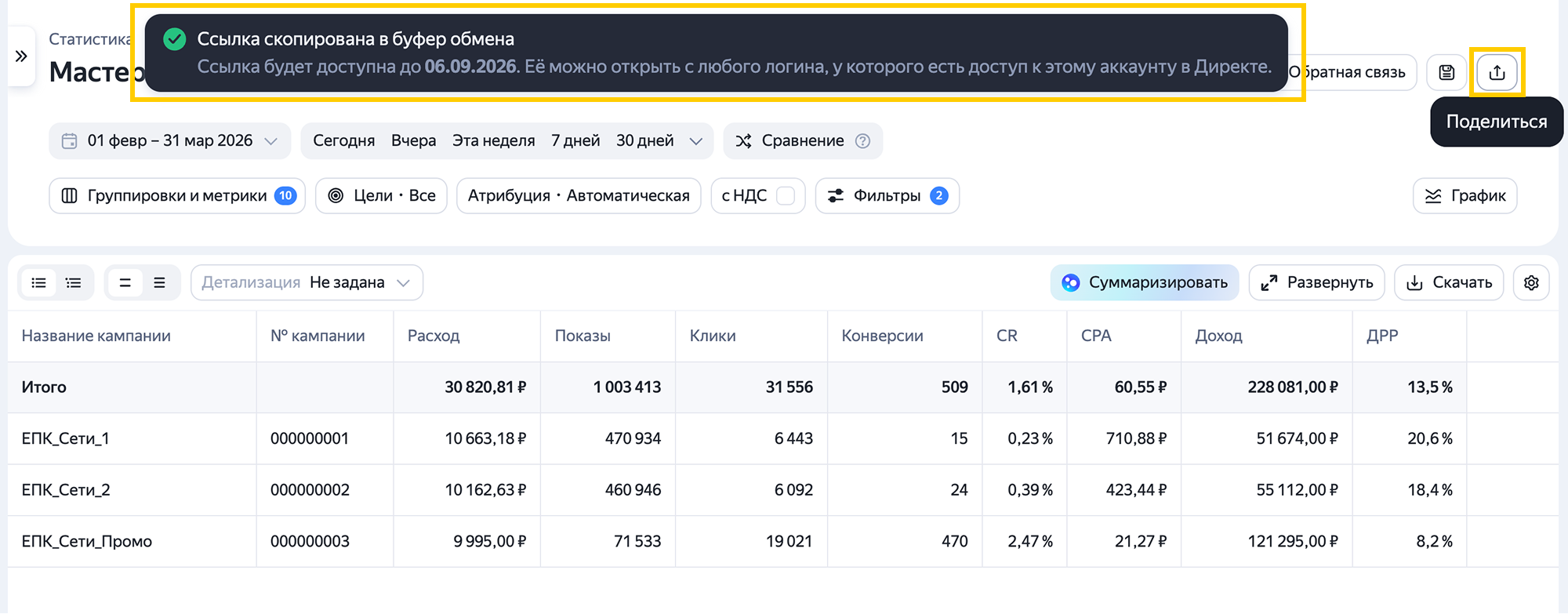Sort by the ДРР column header
The image size is (1568, 614).
[x=1382, y=336]
